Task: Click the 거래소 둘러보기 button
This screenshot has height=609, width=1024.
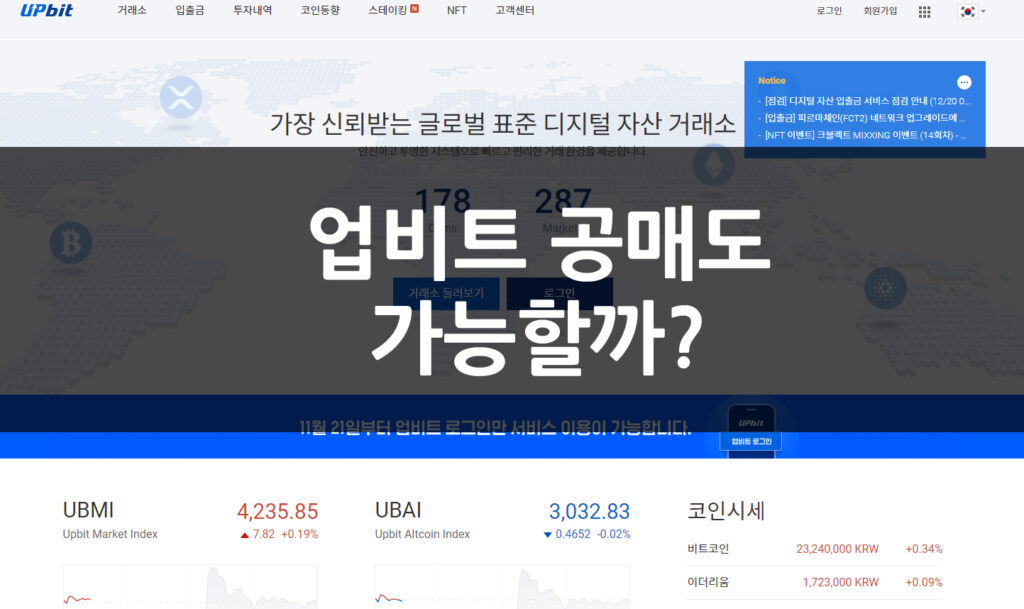Action: pyautogui.click(x=446, y=293)
